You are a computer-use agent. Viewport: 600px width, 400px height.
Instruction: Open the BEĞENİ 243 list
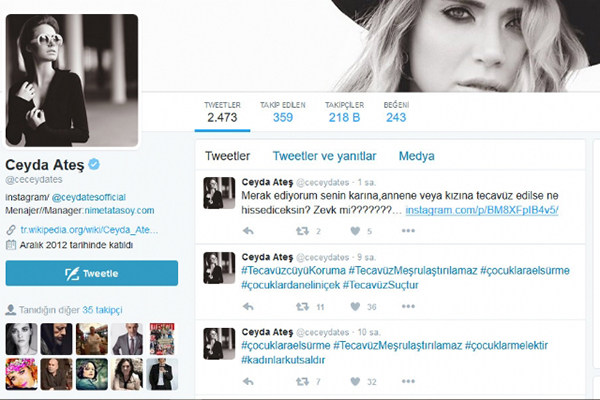tap(396, 112)
